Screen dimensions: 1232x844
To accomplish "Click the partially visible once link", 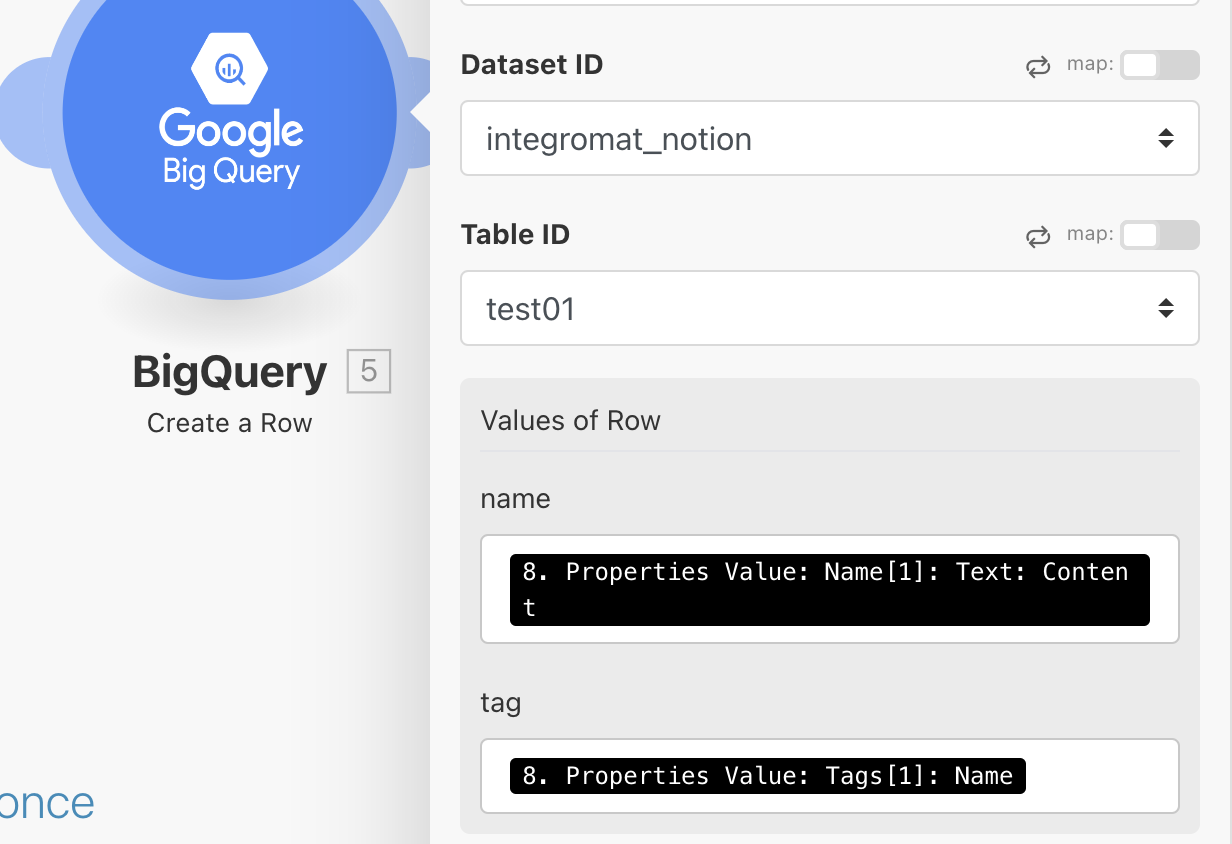I will coord(47,803).
